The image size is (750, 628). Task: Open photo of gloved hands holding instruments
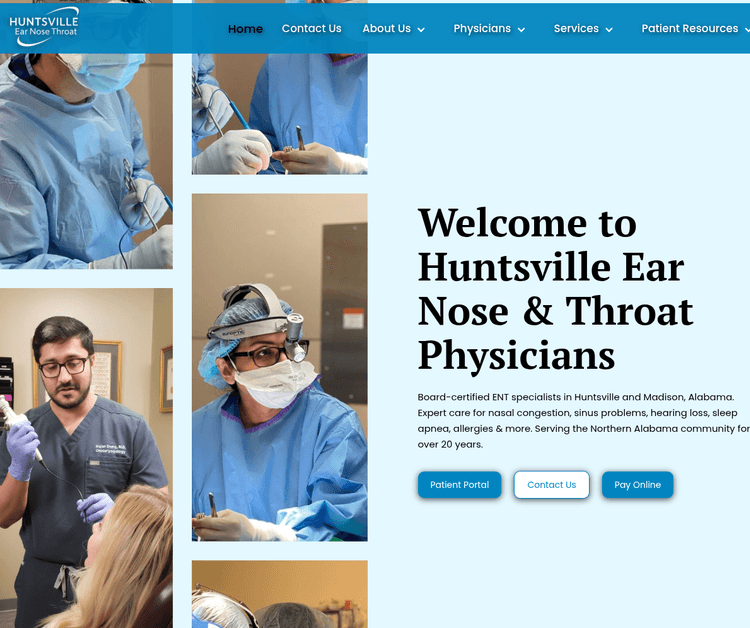279,113
